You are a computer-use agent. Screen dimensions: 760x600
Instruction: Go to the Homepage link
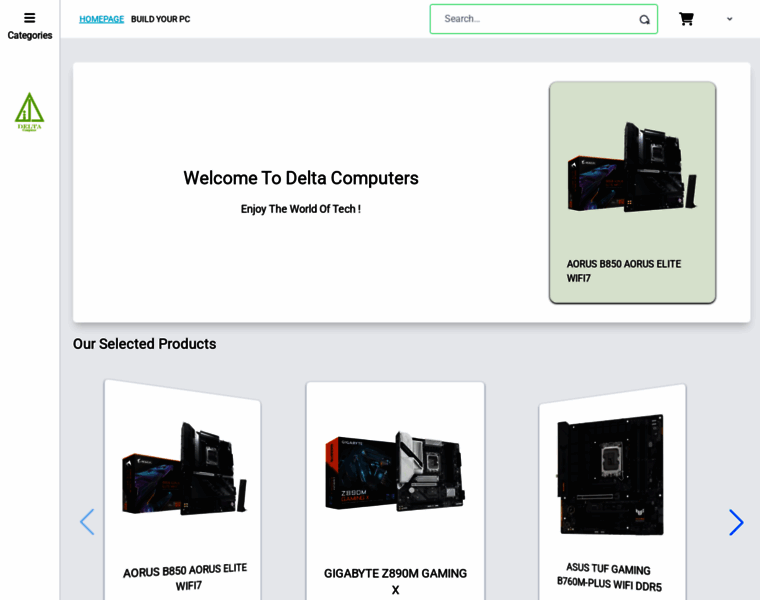101,19
